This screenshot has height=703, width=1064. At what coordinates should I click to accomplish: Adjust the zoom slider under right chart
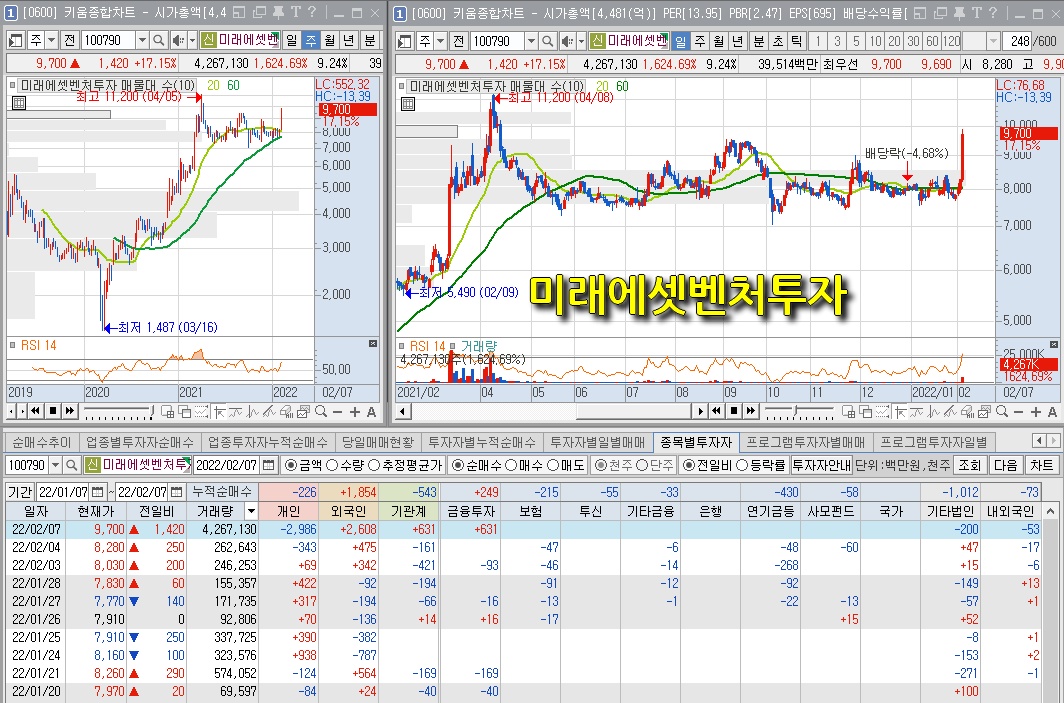coord(799,411)
